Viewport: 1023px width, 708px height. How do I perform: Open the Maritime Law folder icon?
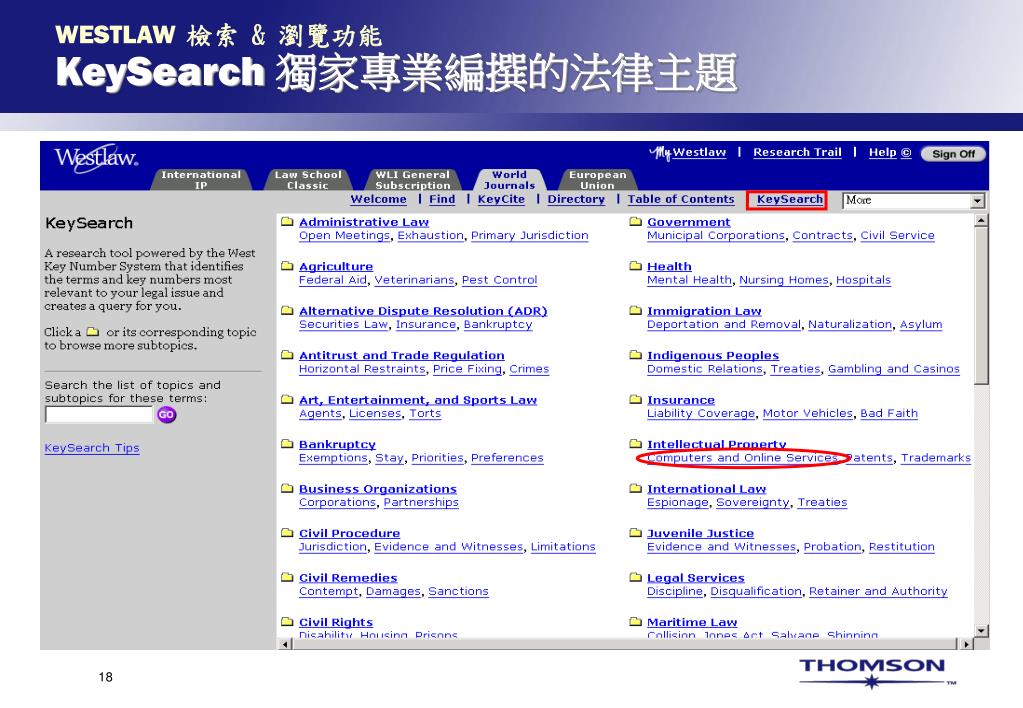coord(635,621)
